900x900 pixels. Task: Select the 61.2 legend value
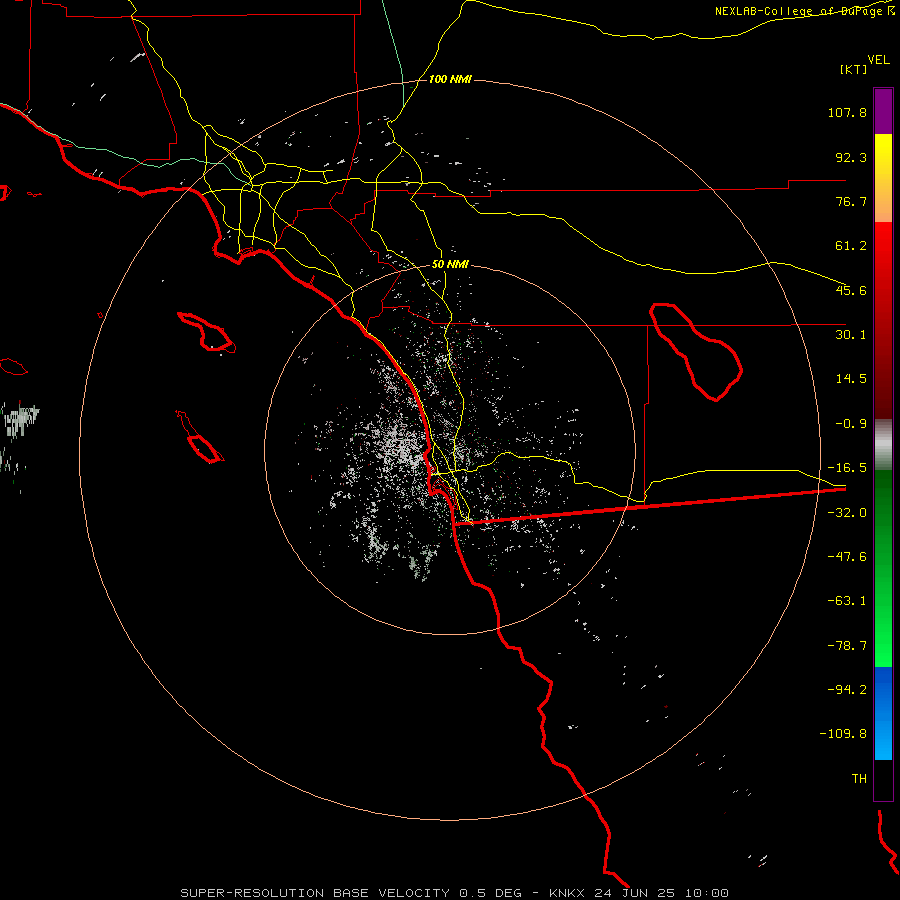(851, 246)
